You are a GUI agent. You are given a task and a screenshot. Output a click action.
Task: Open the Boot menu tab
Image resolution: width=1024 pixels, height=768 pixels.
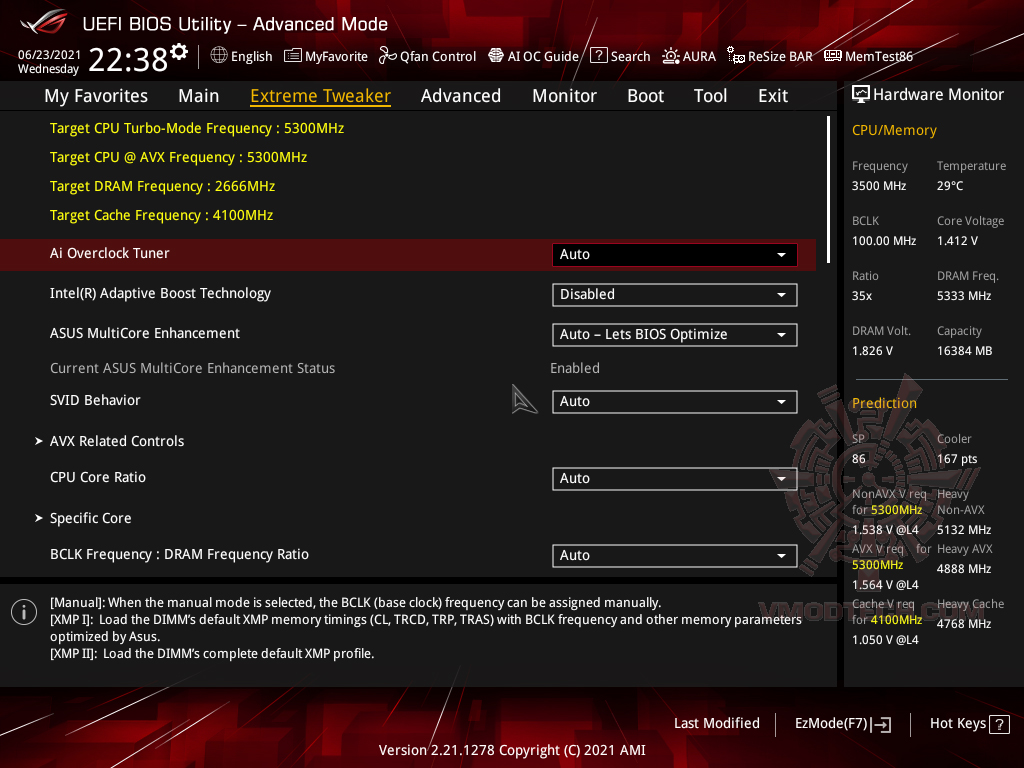(x=645, y=95)
